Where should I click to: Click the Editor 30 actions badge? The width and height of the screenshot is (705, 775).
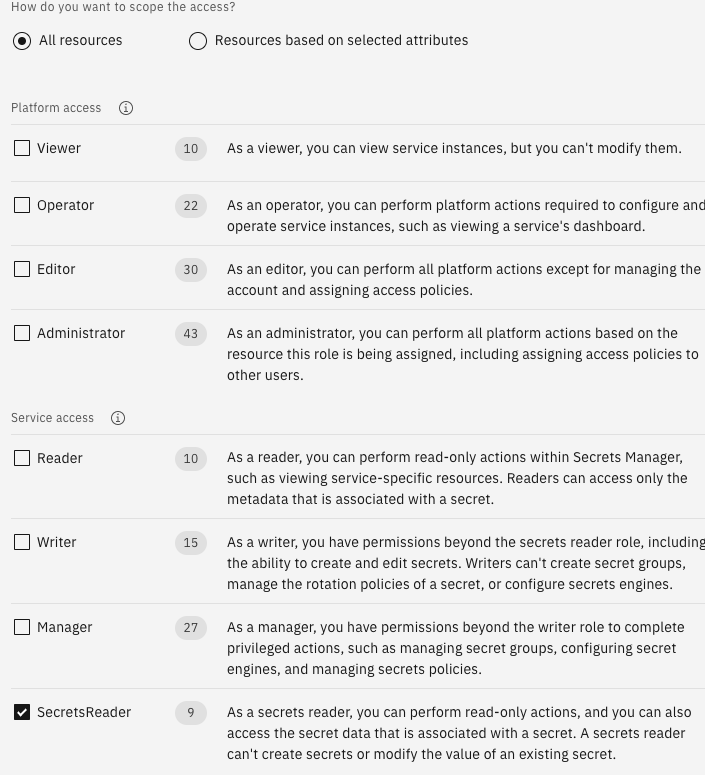coord(190,270)
